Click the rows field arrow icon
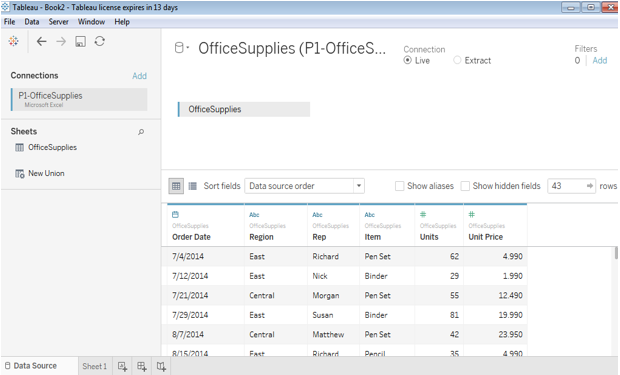 (x=590, y=186)
